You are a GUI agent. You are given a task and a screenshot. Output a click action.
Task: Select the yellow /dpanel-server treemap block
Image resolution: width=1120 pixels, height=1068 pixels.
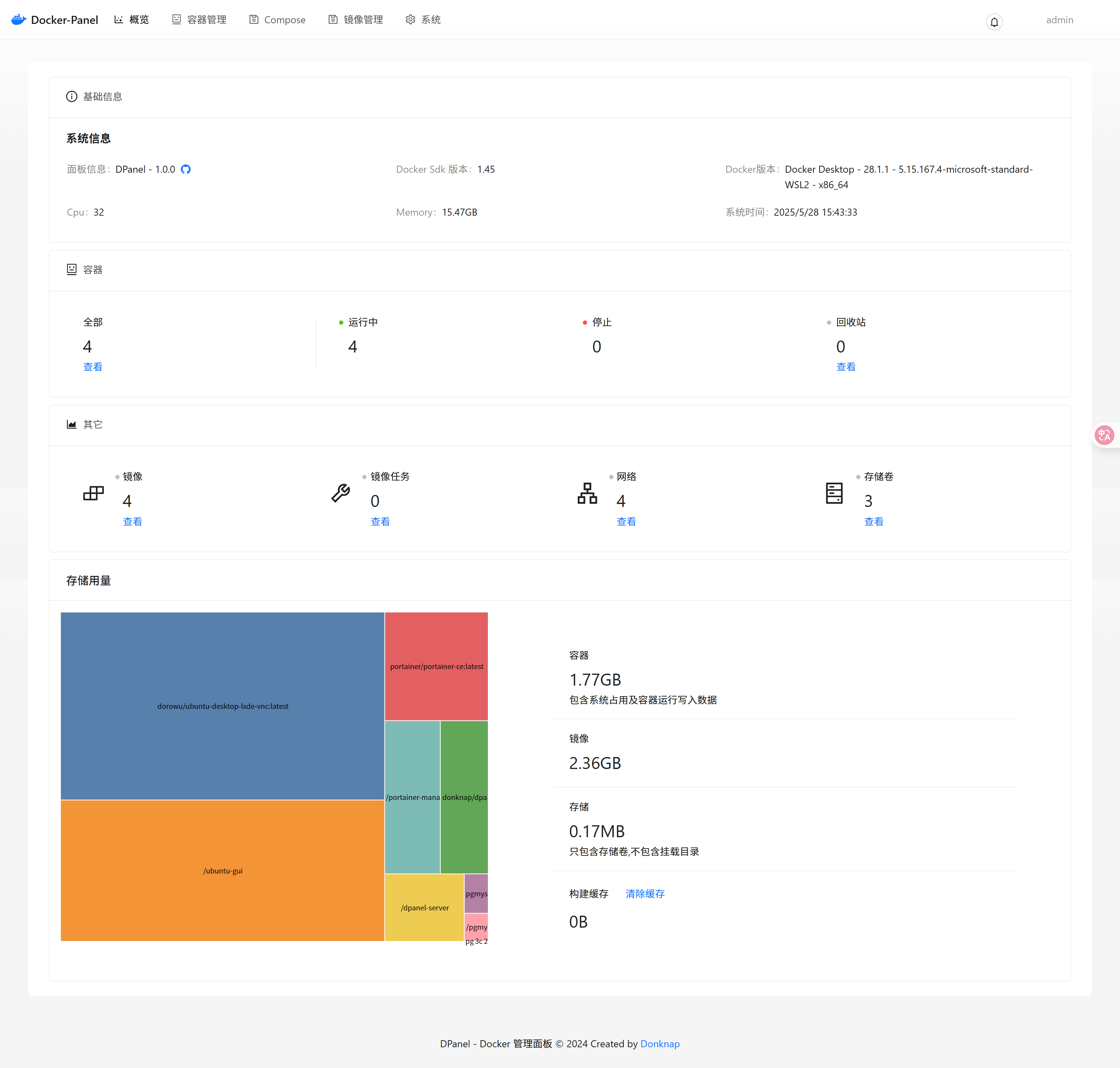coord(425,908)
